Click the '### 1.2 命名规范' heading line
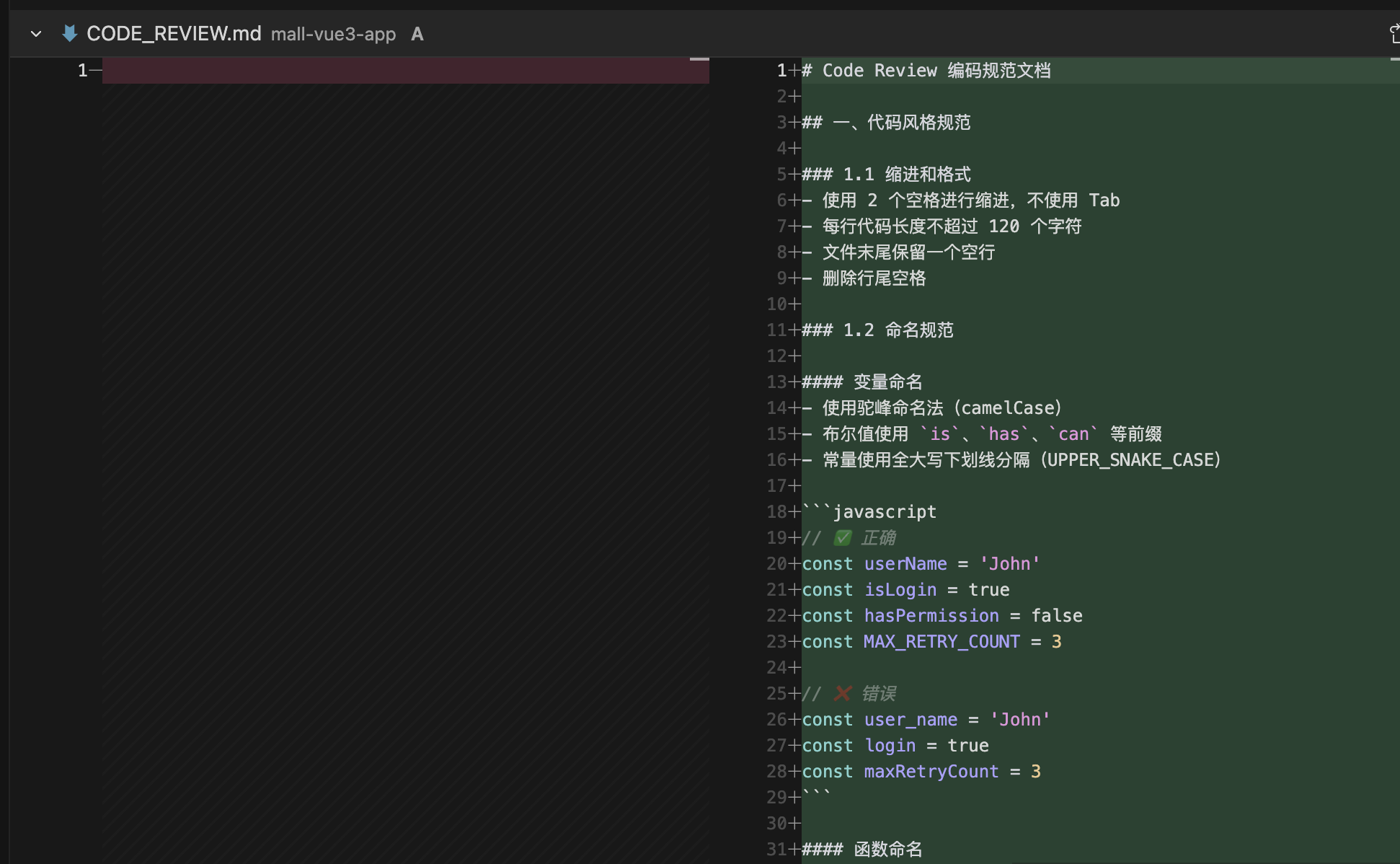Viewport: 1400px width, 864px height. [877, 330]
